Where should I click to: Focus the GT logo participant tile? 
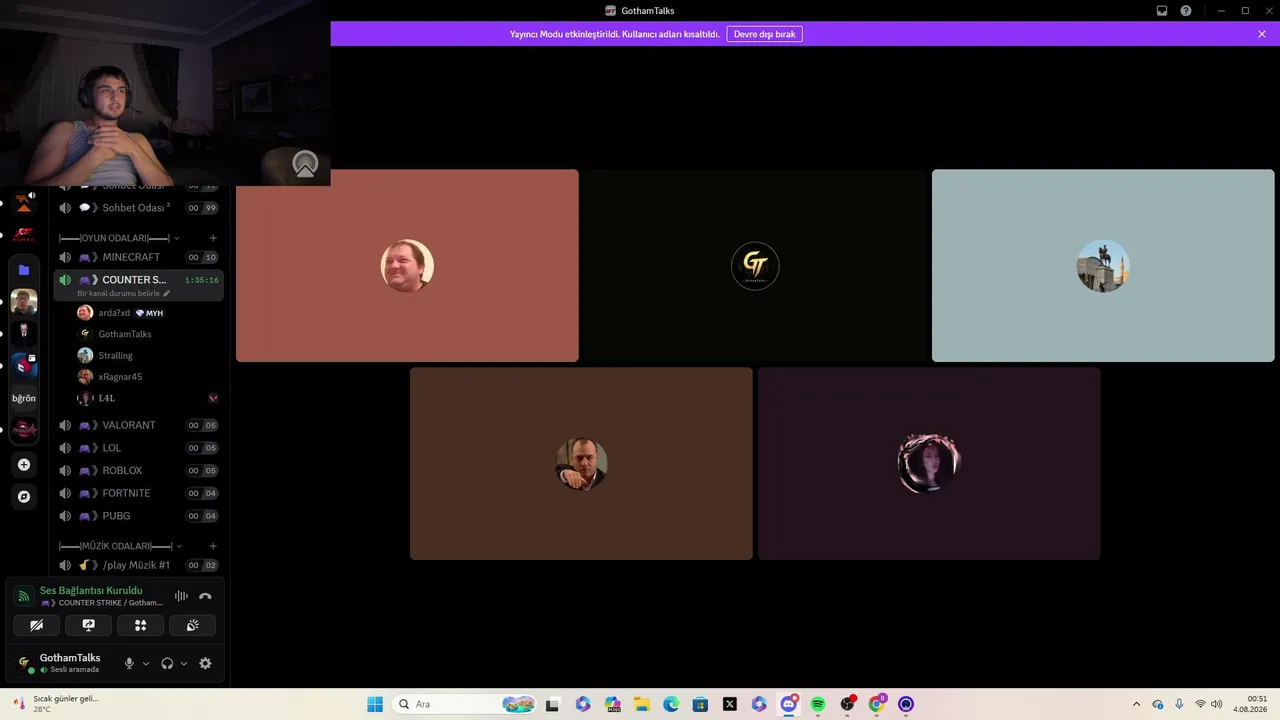(755, 266)
